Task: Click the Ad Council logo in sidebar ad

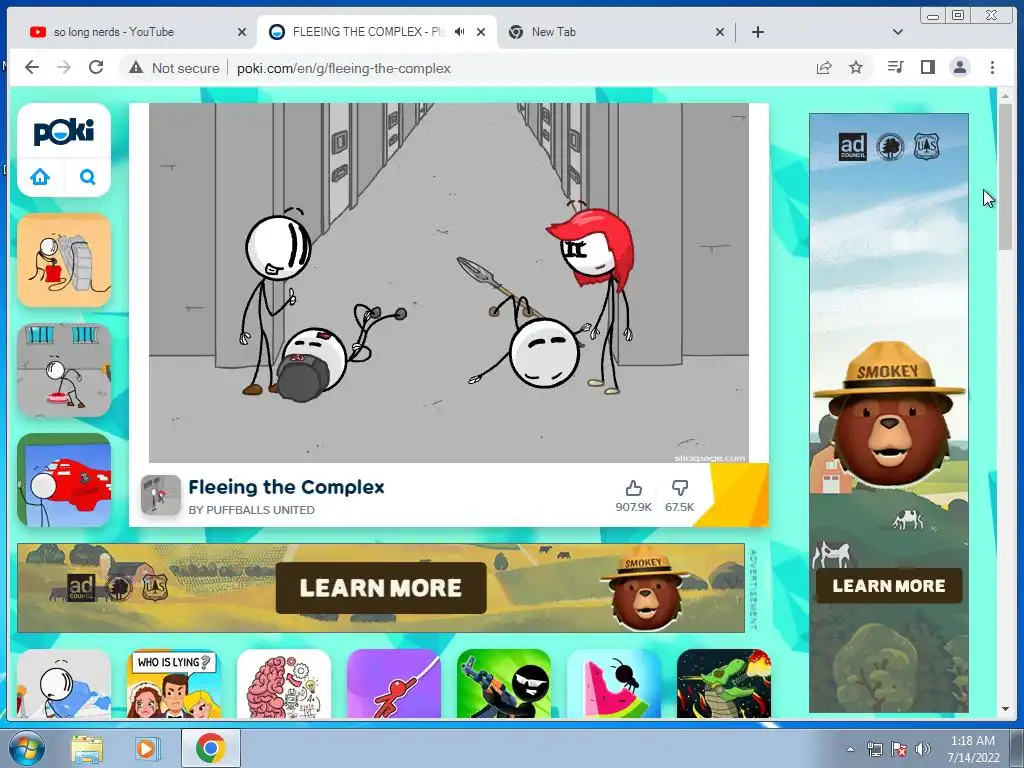Action: (x=853, y=147)
